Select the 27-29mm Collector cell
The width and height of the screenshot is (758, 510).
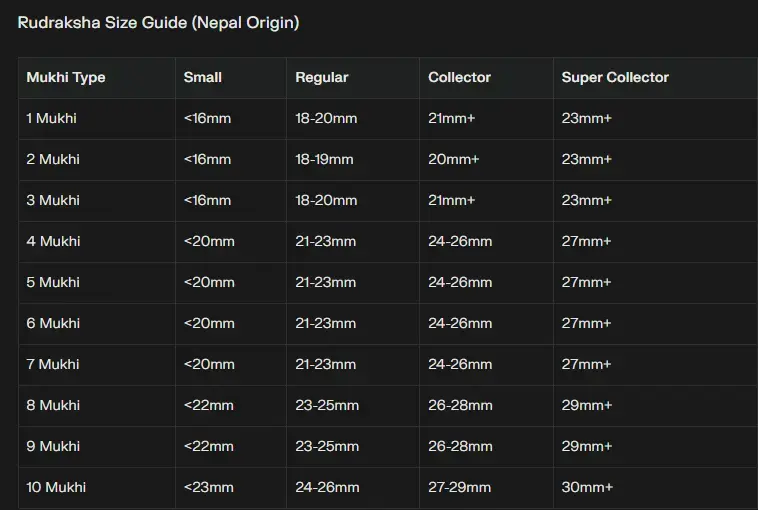[460, 487]
